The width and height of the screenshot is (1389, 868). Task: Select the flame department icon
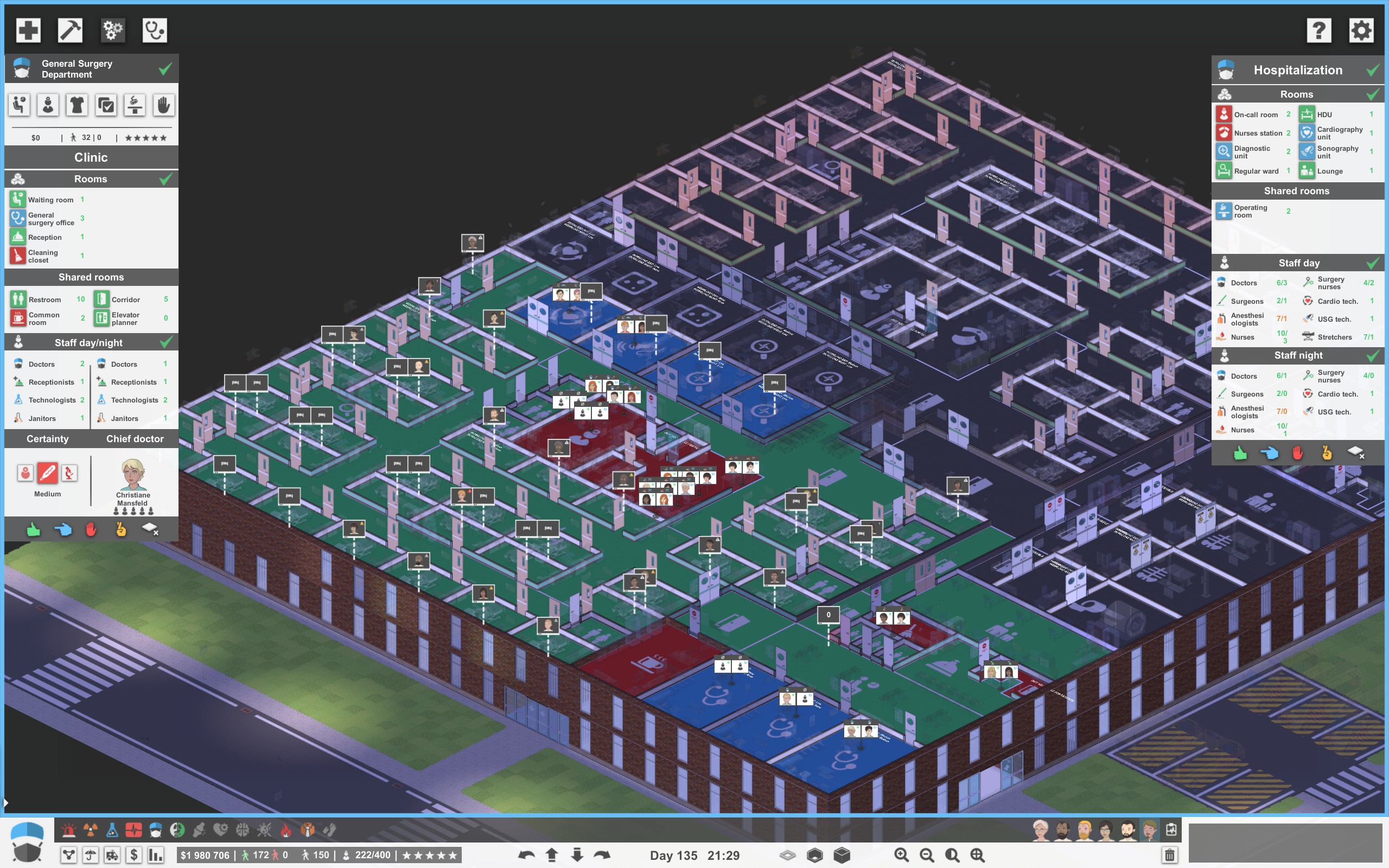286,829
